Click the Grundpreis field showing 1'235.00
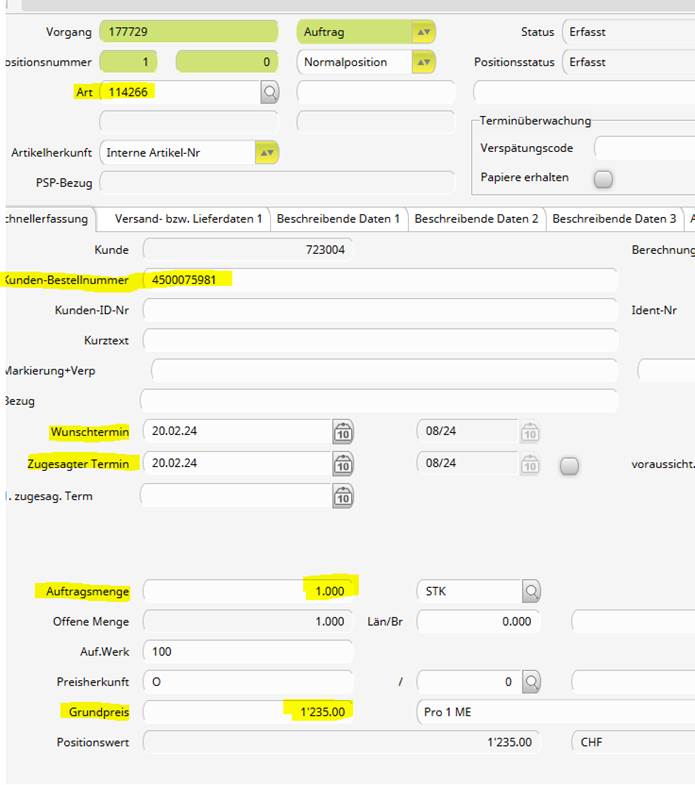The width and height of the screenshot is (695, 785). pos(248,712)
